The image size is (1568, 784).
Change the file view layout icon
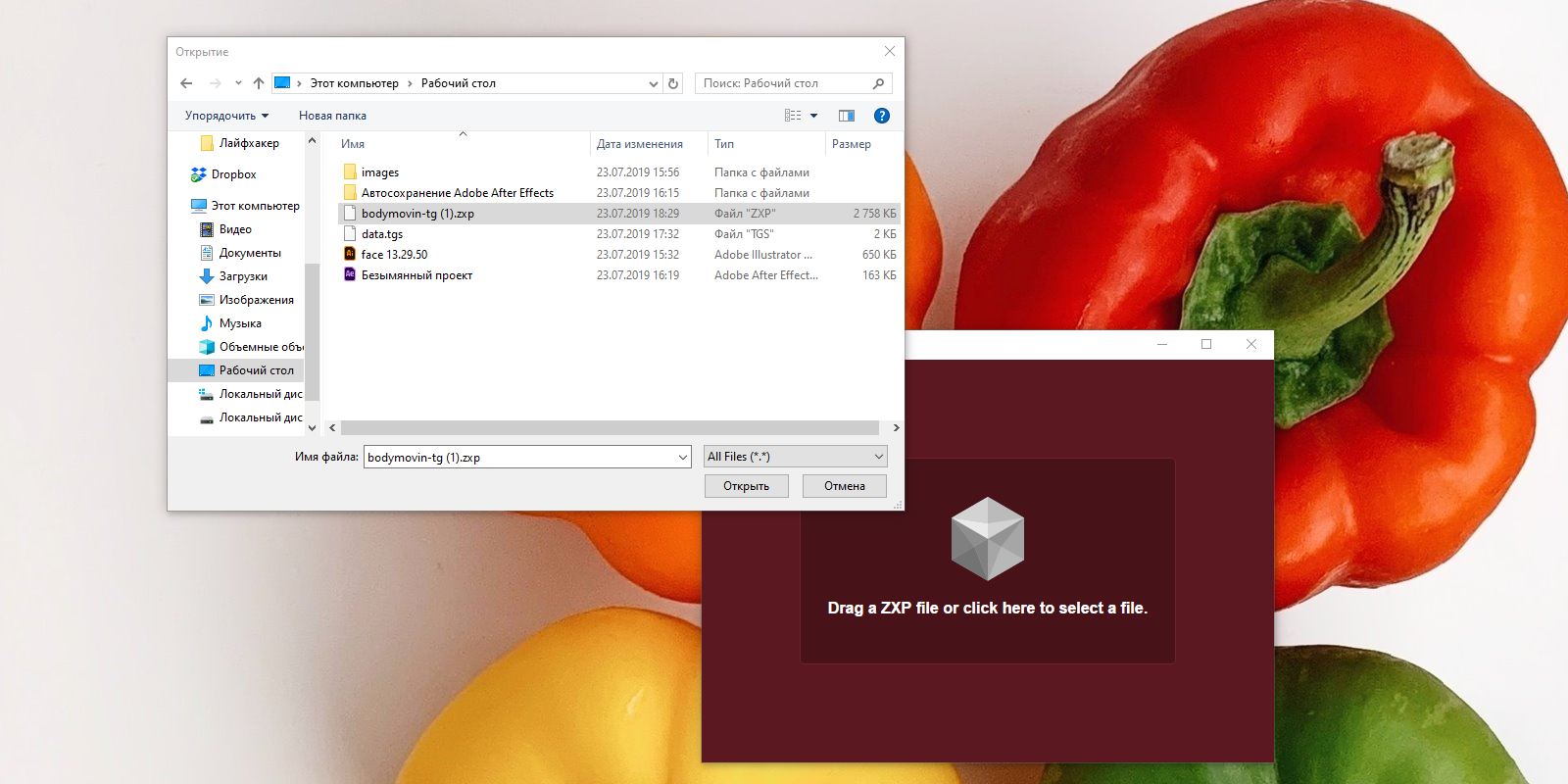pos(793,116)
